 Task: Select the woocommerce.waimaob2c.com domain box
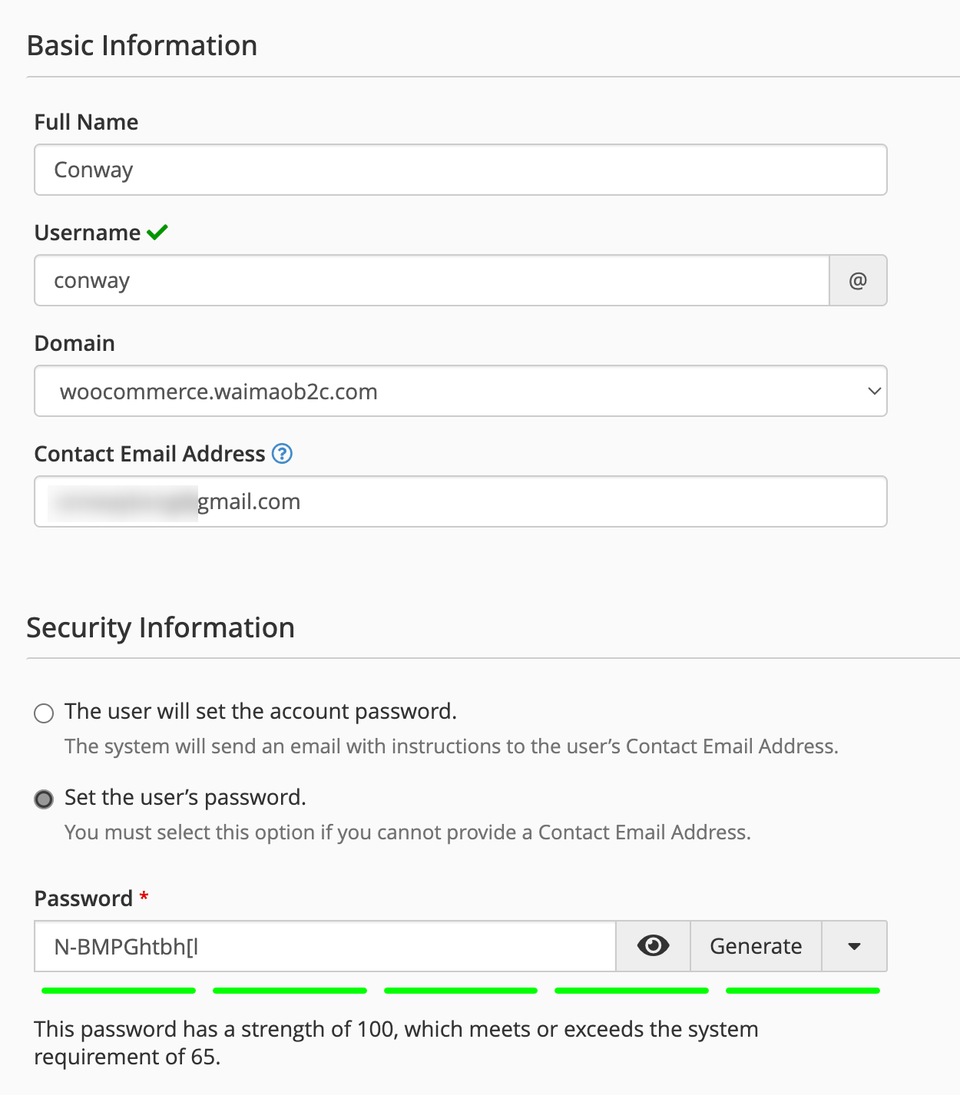(x=461, y=391)
